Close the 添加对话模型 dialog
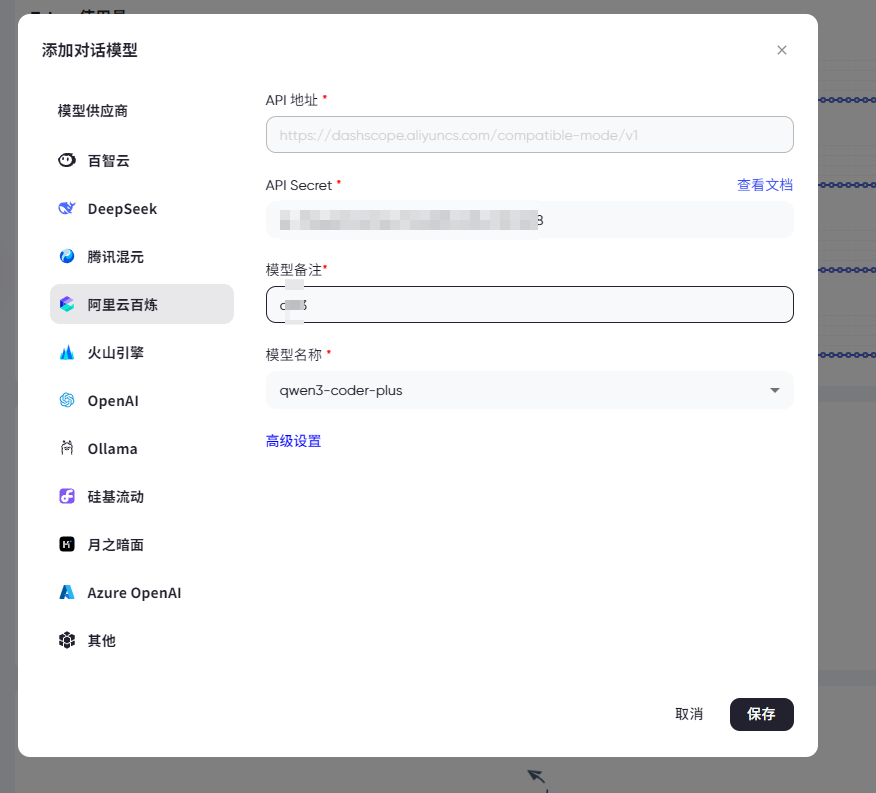The width and height of the screenshot is (876, 793). [x=782, y=50]
